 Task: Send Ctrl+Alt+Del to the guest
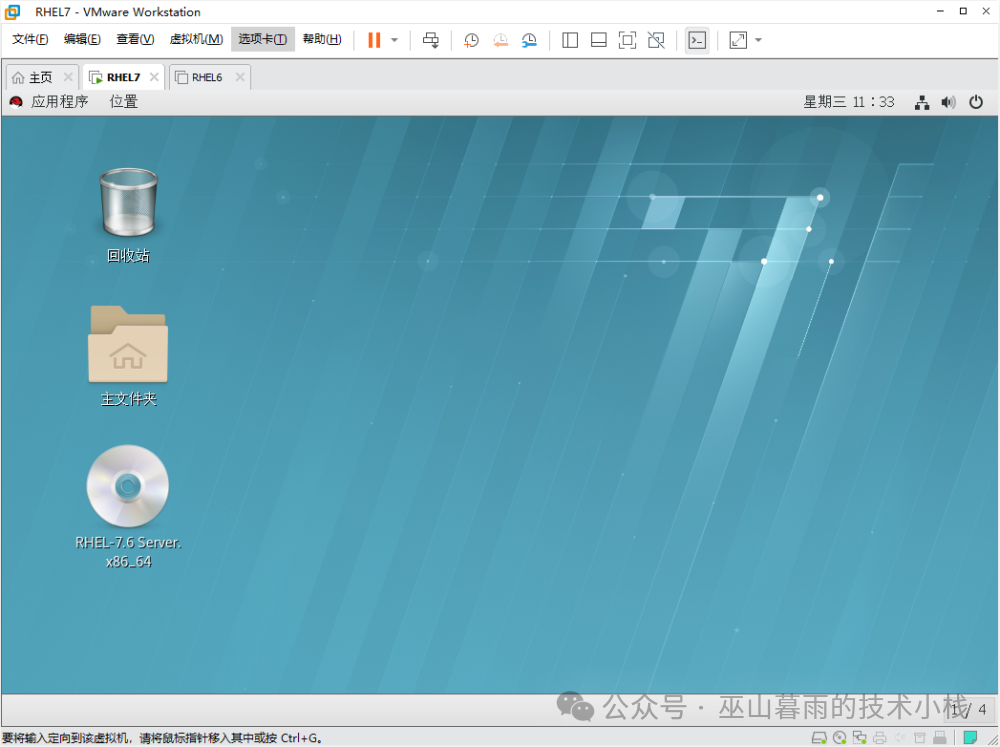(431, 40)
